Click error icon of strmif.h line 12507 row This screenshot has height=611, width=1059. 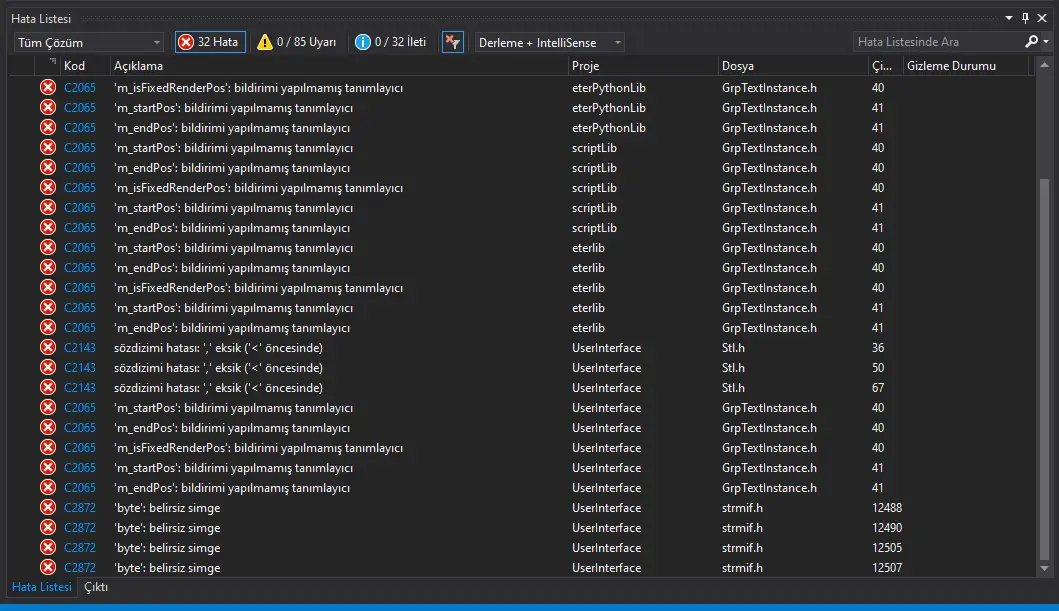47,568
